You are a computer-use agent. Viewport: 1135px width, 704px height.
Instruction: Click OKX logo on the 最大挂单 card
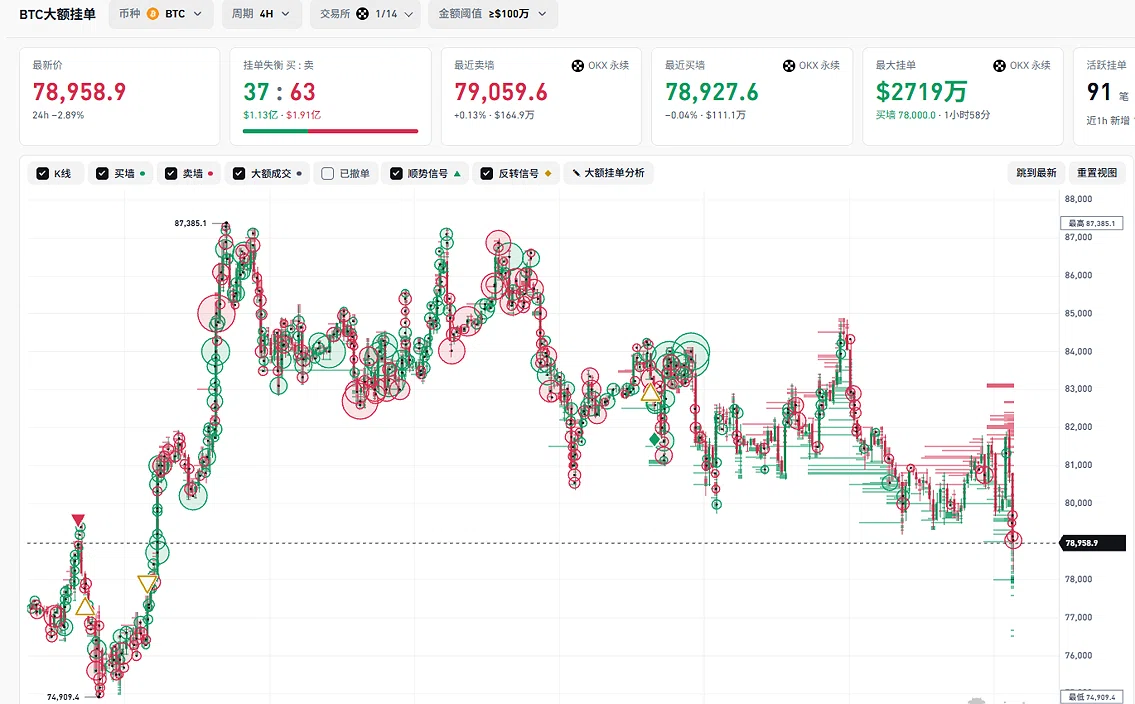(1000, 66)
